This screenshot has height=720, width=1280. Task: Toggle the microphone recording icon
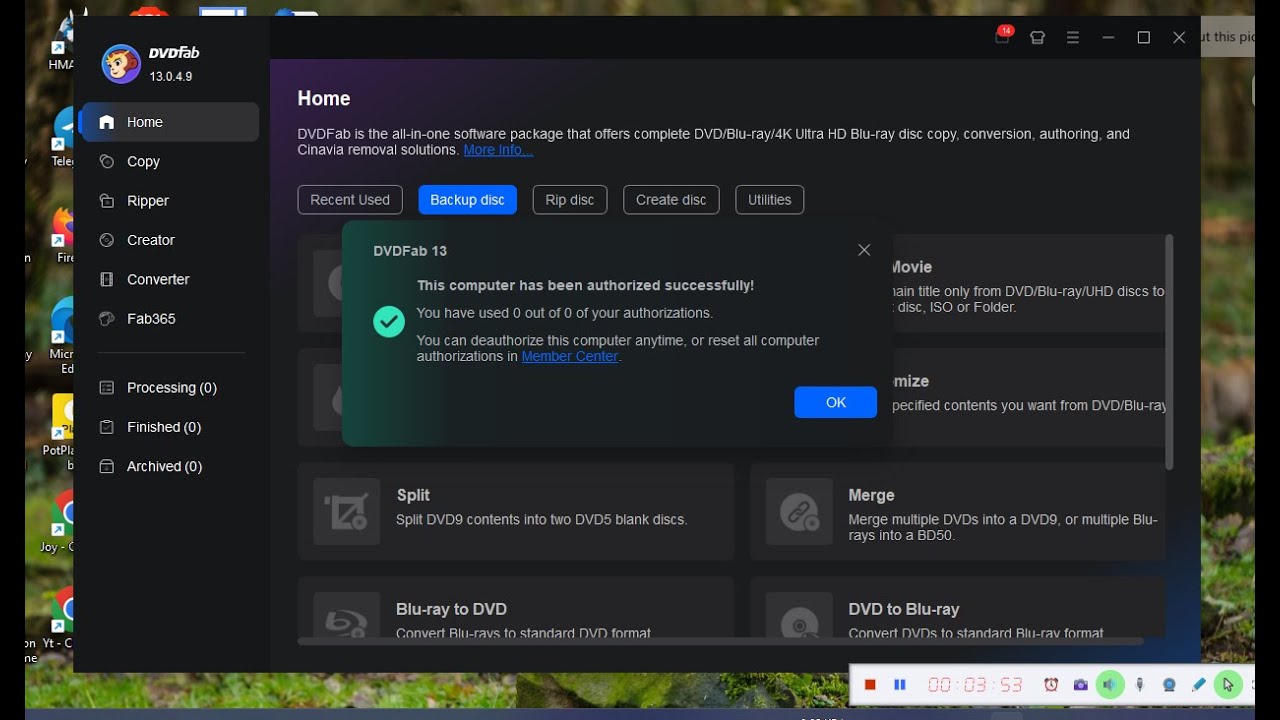tap(1139, 685)
